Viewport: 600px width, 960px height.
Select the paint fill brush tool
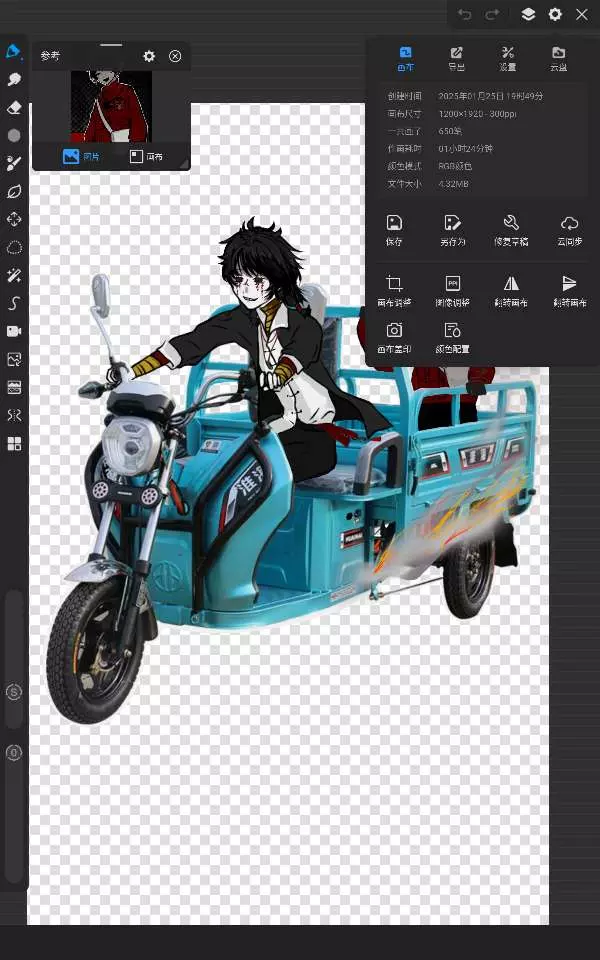[x=13, y=163]
